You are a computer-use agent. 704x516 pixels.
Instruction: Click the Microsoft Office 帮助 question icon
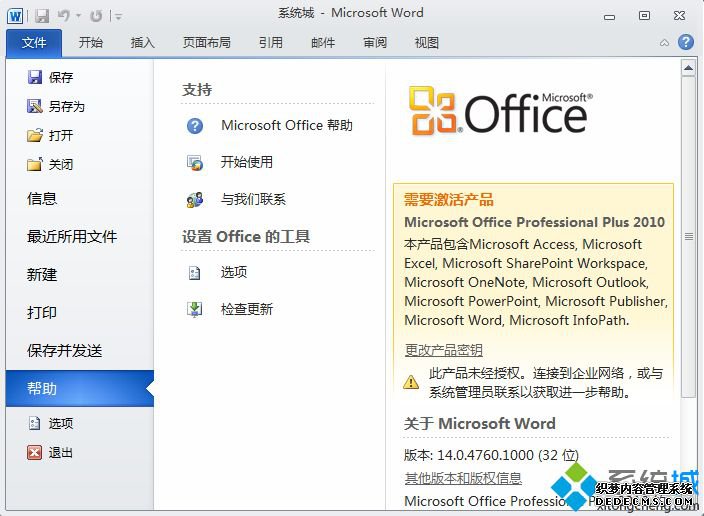tap(195, 126)
